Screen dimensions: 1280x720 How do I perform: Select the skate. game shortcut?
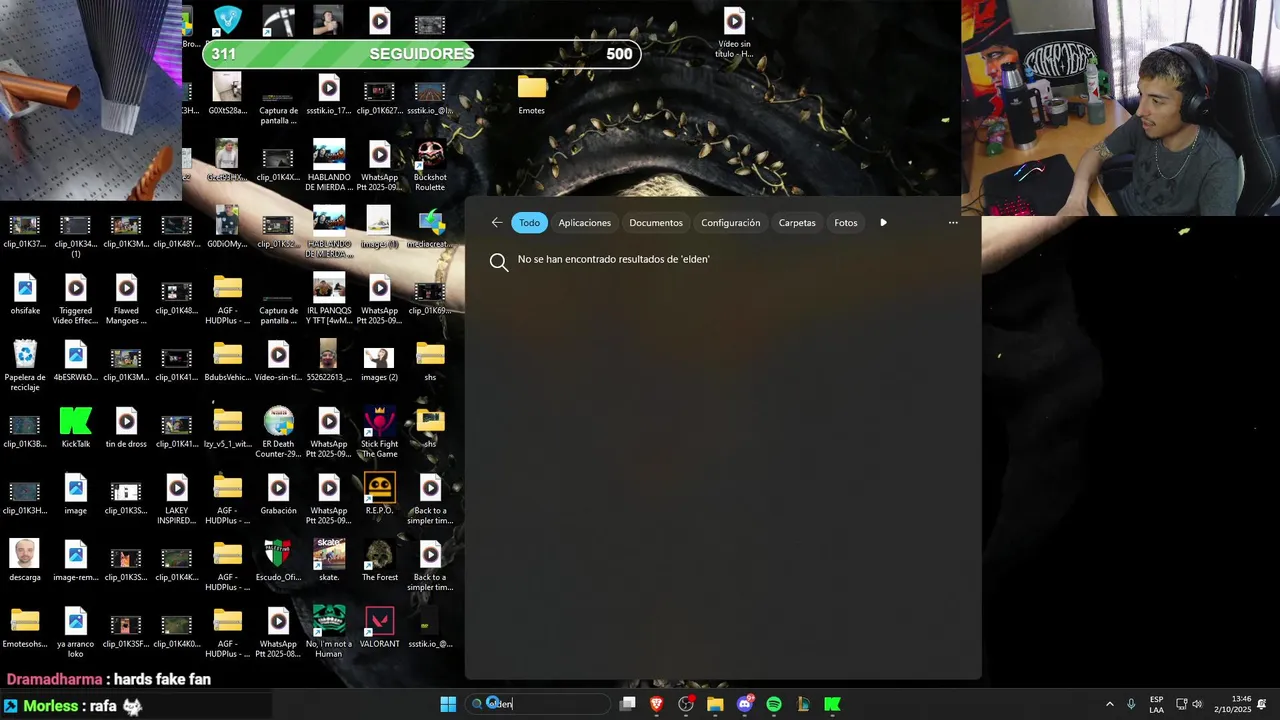click(329, 560)
